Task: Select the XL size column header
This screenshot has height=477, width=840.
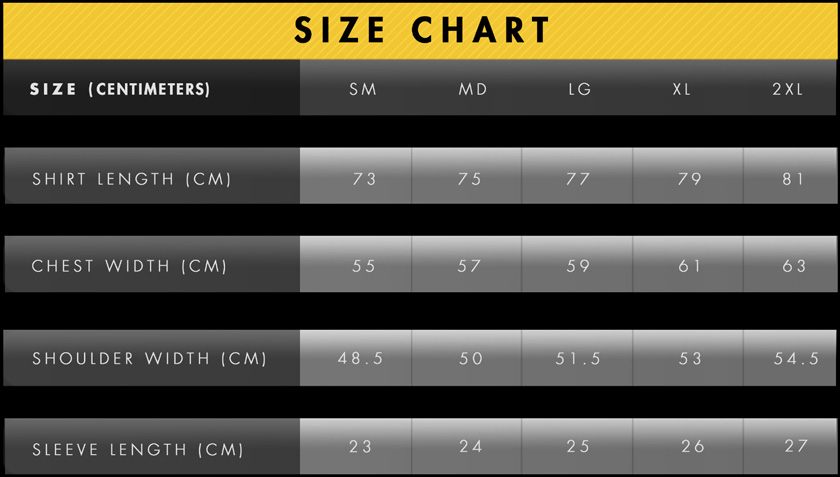Action: [682, 89]
